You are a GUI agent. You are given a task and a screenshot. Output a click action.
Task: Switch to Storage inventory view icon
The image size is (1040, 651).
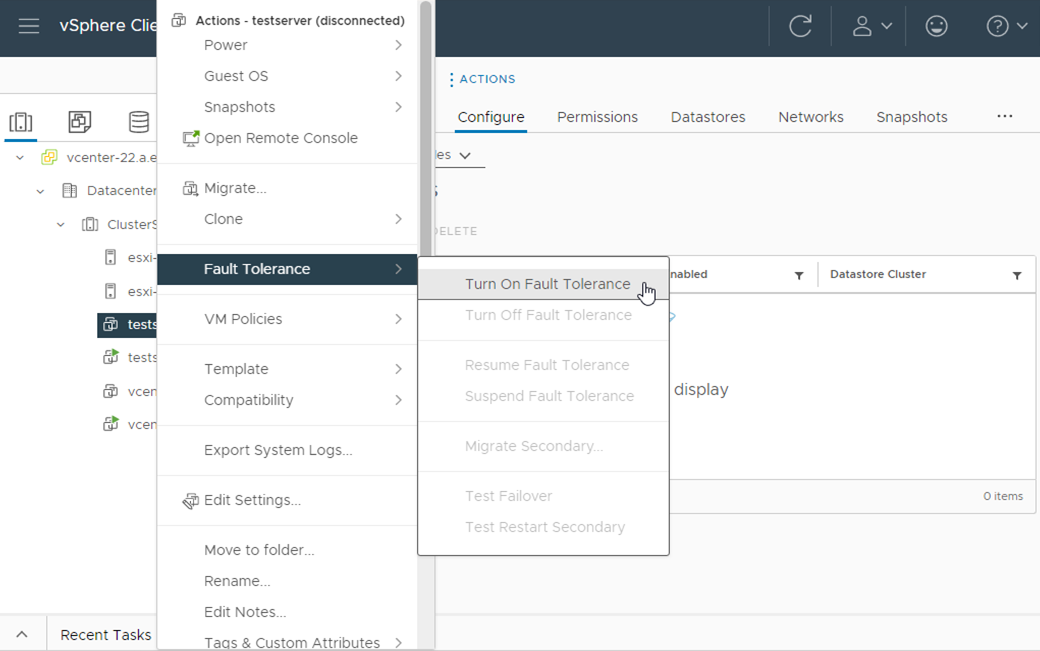click(139, 122)
